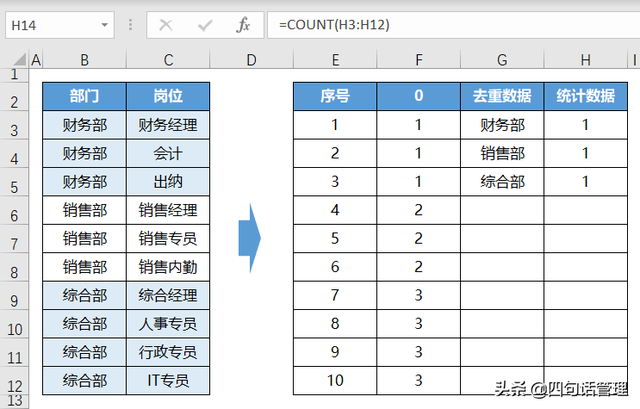Viewport: 640px width, 409px height.
Task: Click 销售部 in the 去重数据 column
Action: [502, 153]
